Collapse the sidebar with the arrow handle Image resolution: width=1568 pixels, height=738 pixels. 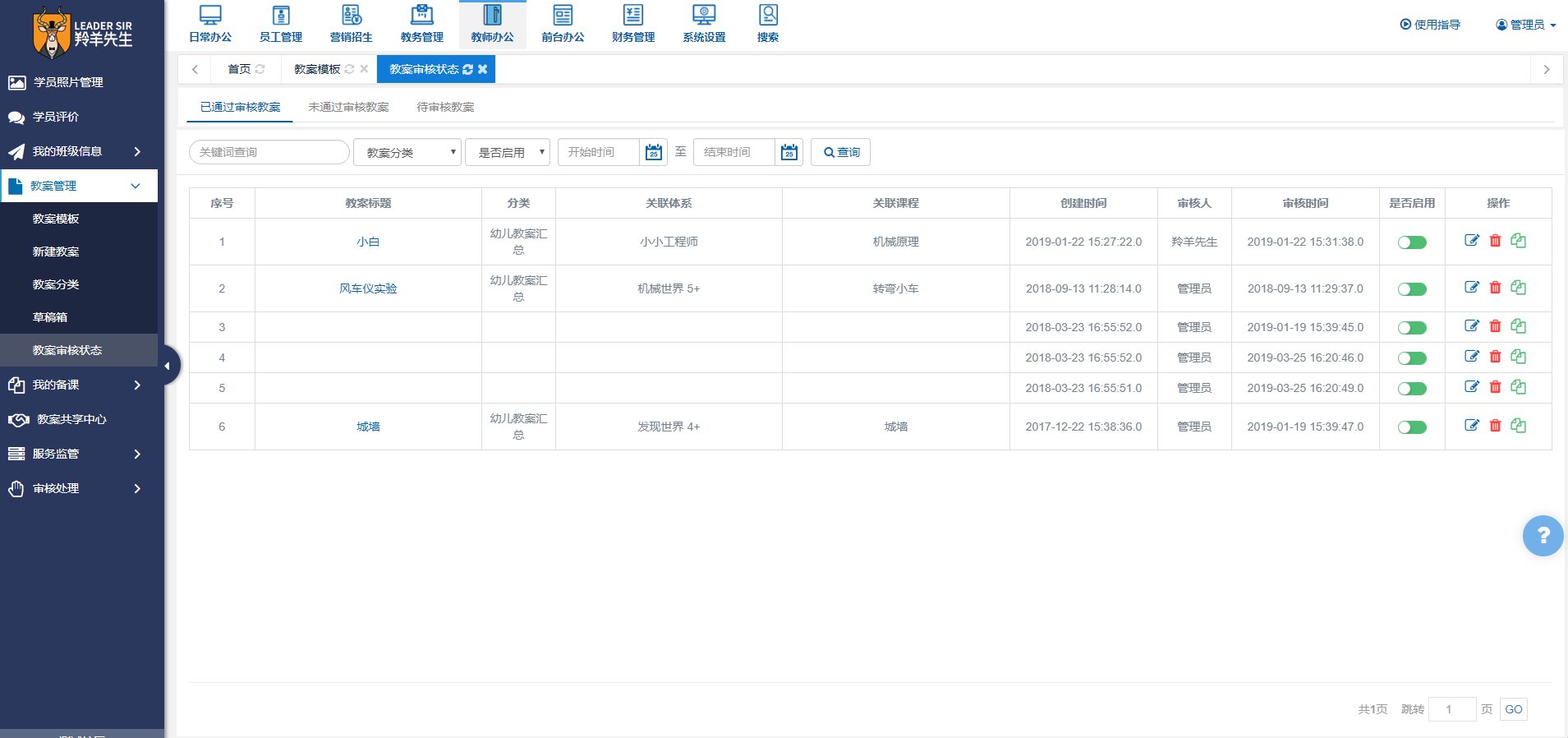(x=167, y=366)
